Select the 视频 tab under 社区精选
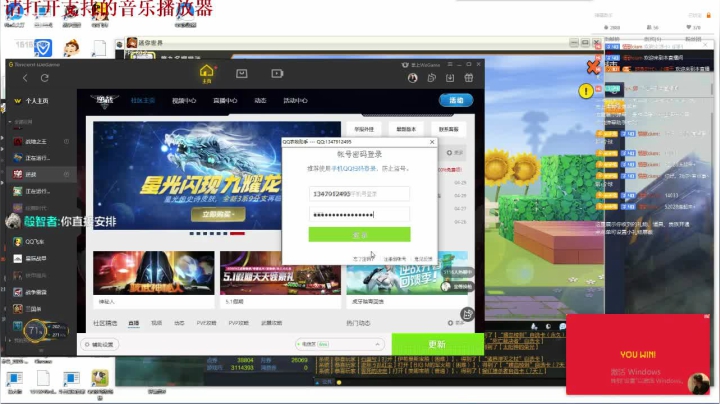Screen dimensions: 720x404 coord(157,323)
